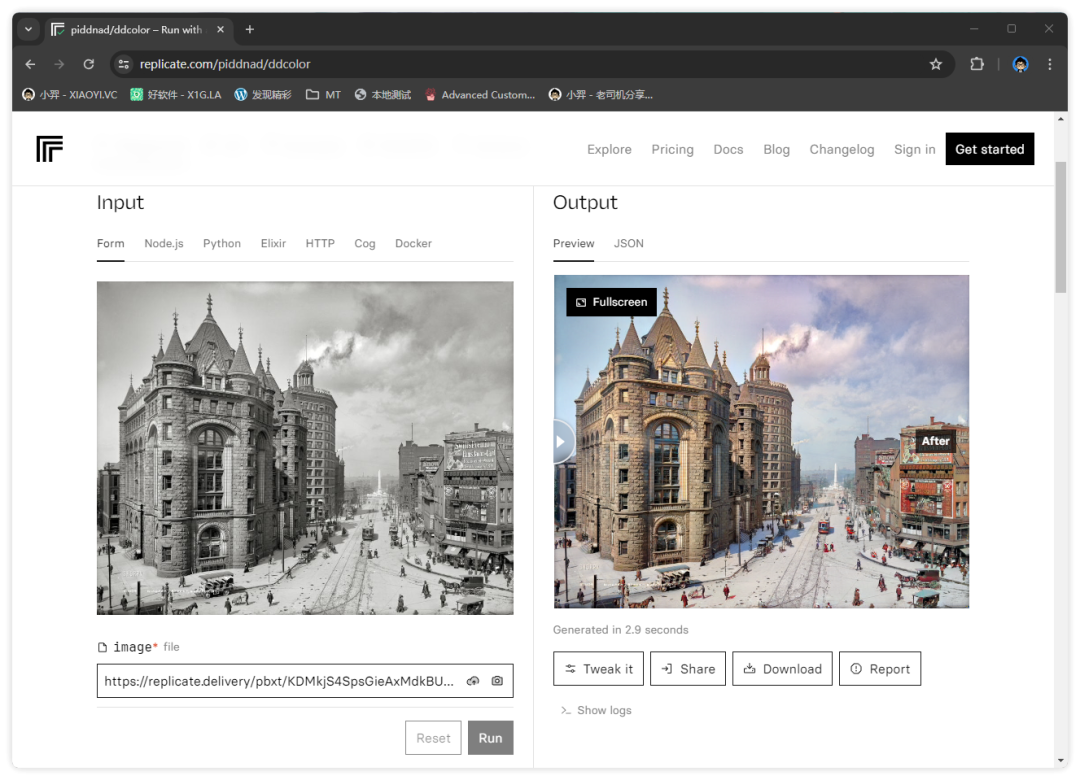Open the browser extensions puzzle icon
The width and height of the screenshot is (1080, 780).
coord(977,64)
